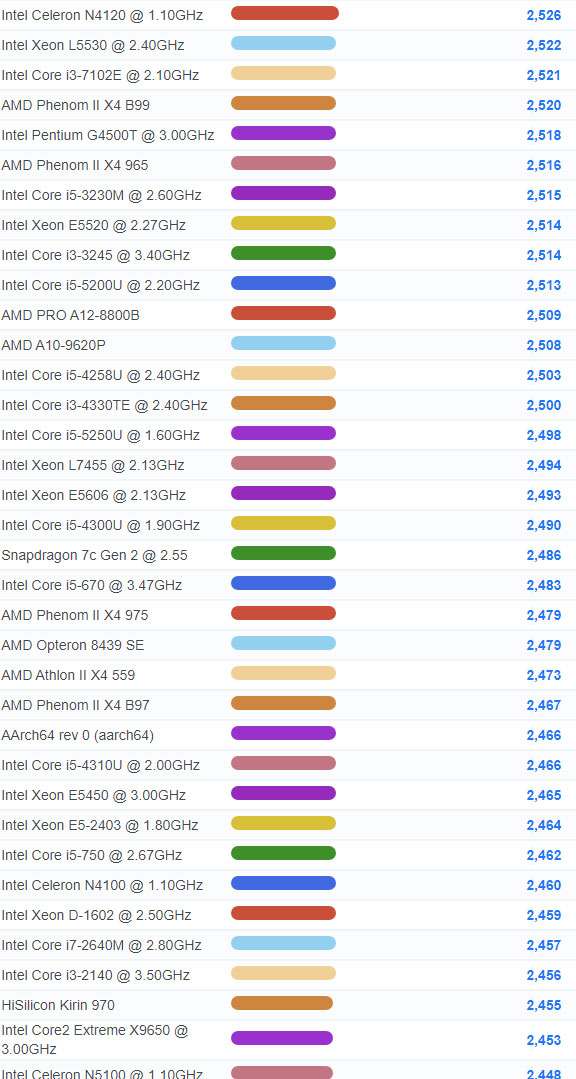Select AMD Athlon II X4 559 entry
The width and height of the screenshot is (576, 1079).
[68, 675]
